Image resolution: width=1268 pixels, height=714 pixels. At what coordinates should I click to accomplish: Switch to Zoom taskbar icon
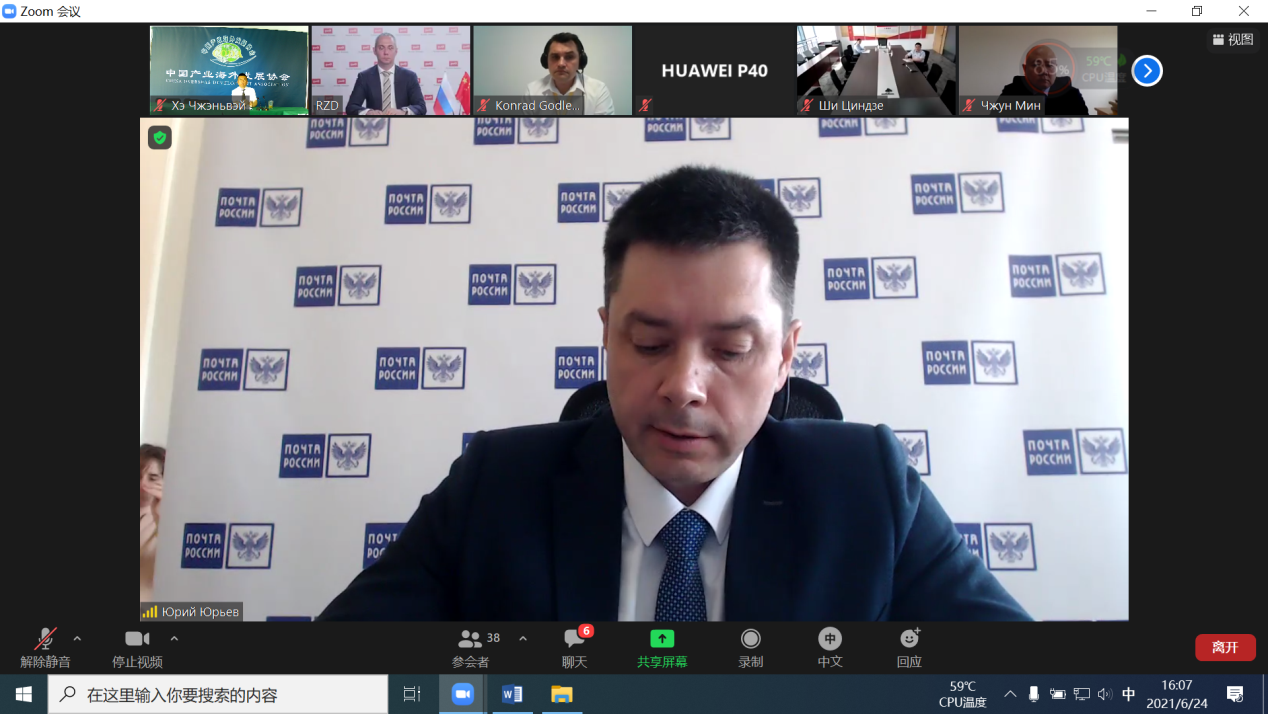pos(462,694)
